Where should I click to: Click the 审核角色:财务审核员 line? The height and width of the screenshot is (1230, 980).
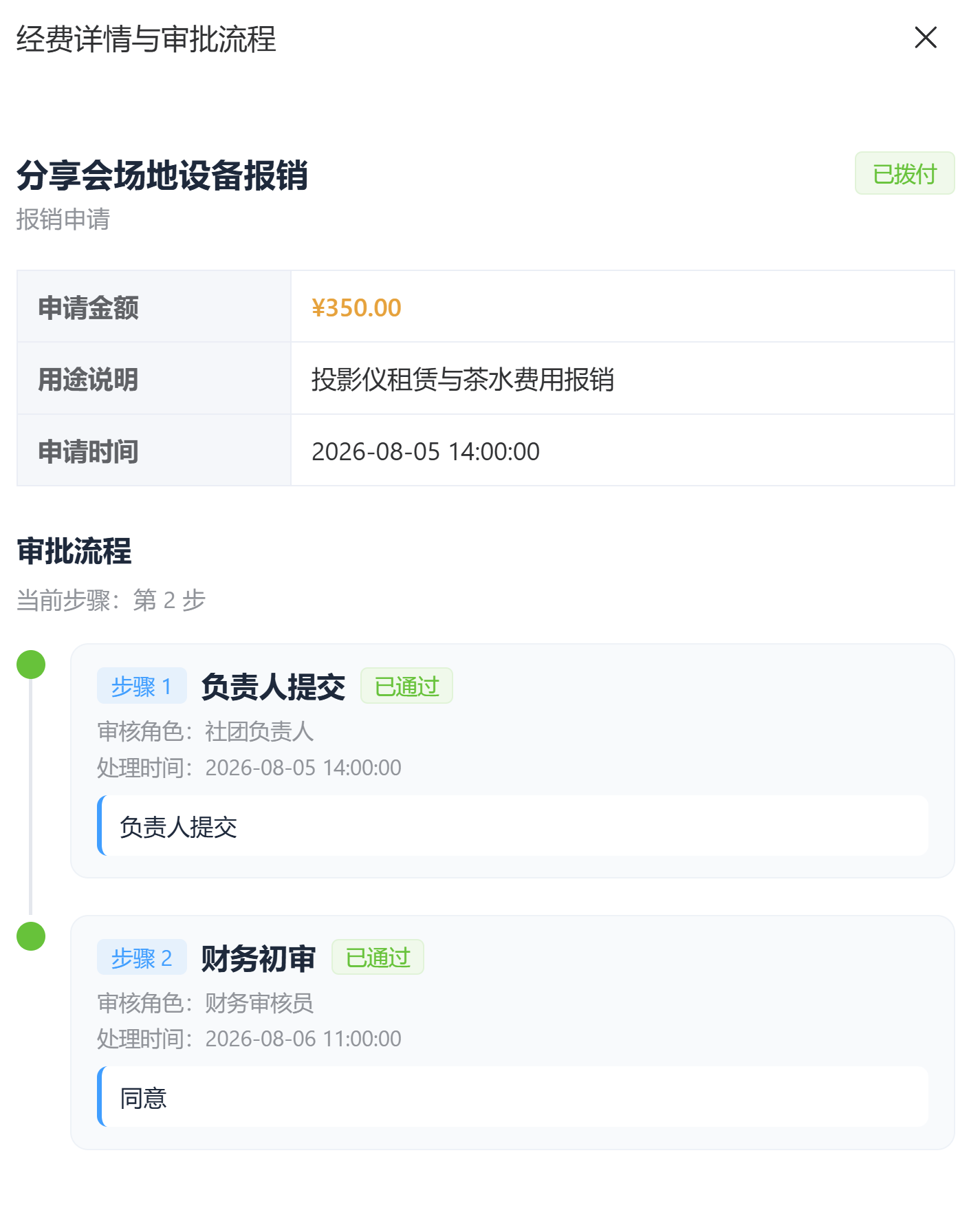206,1003
